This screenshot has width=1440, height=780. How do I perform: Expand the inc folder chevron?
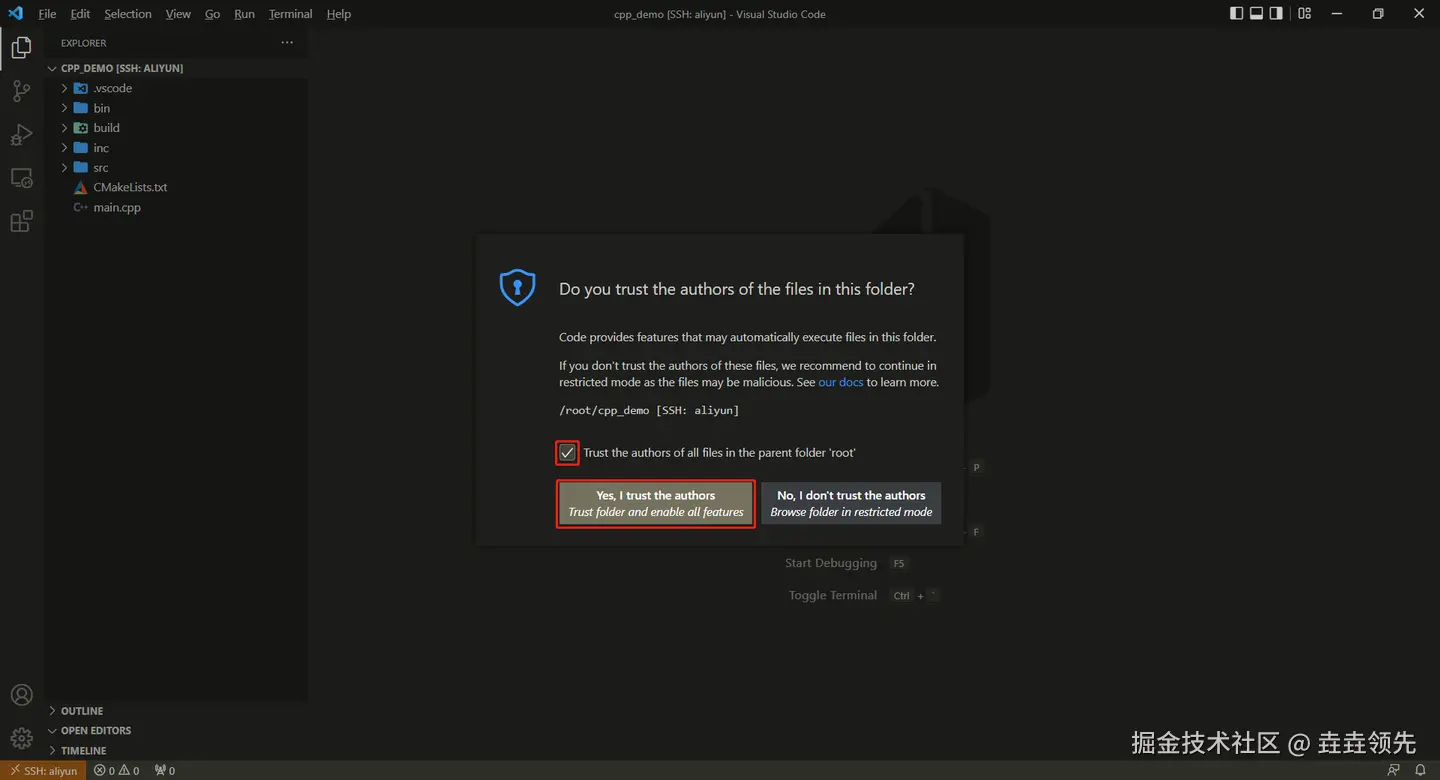click(65, 148)
